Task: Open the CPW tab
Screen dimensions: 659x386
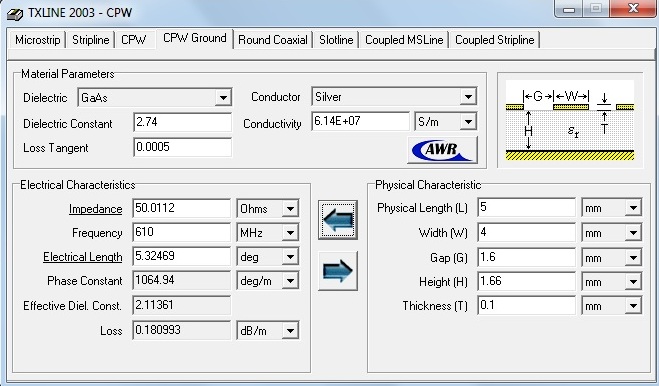Action: (133, 40)
